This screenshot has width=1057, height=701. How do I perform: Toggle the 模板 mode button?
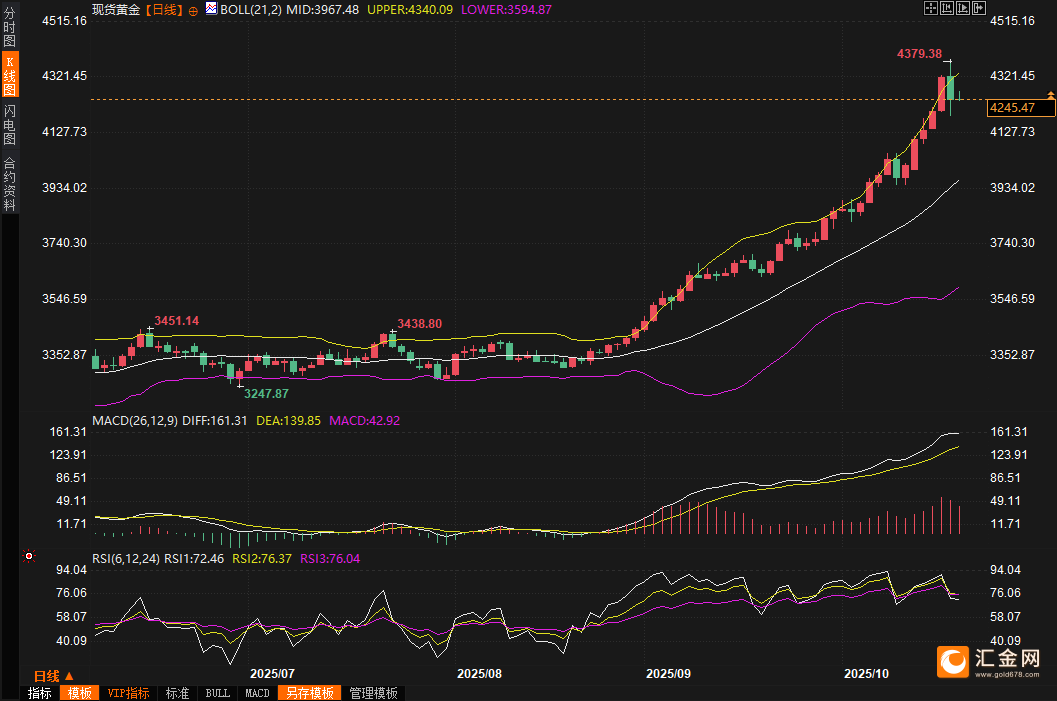pyautogui.click(x=79, y=693)
